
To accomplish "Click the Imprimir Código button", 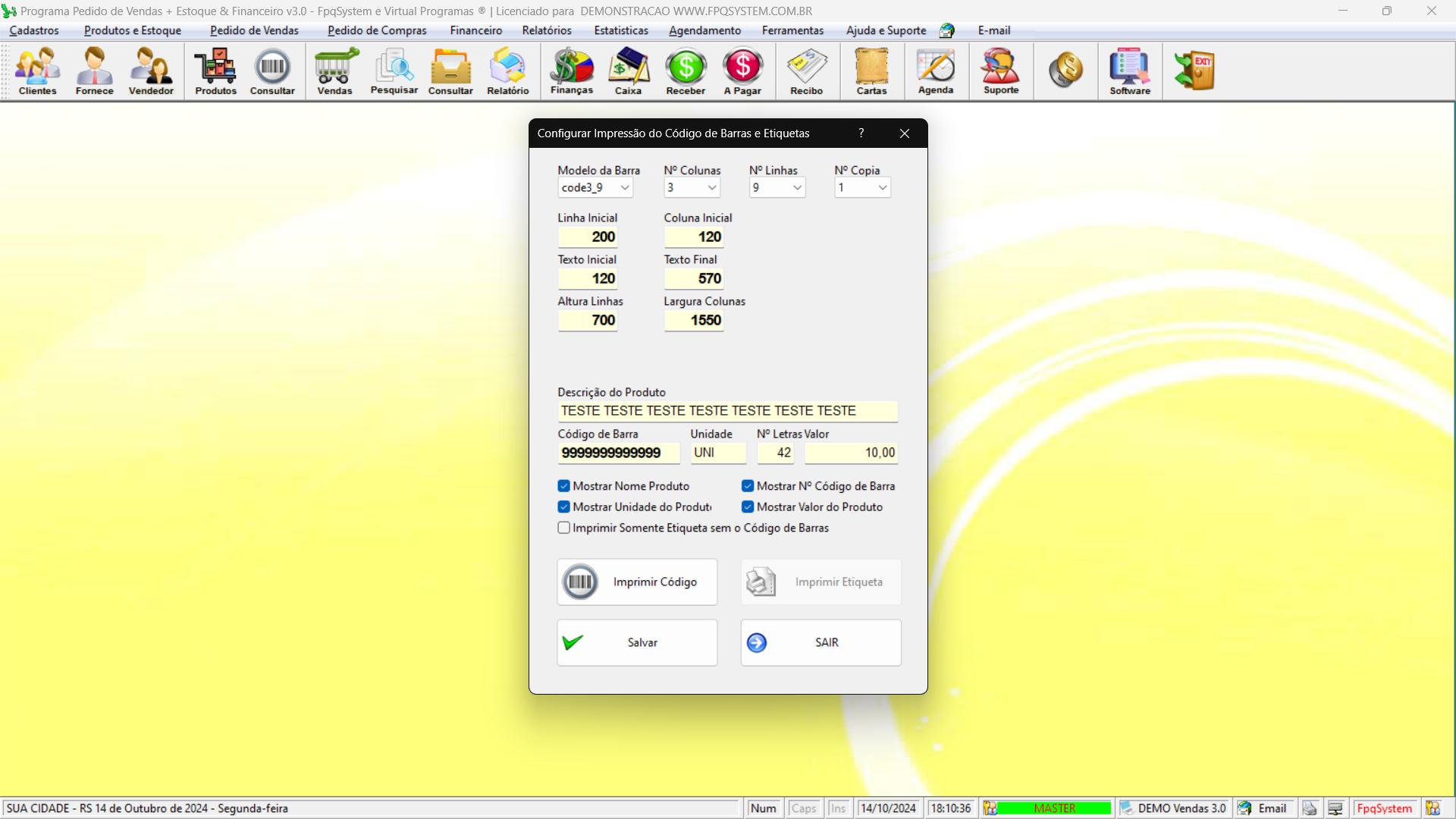I will pyautogui.click(x=637, y=582).
